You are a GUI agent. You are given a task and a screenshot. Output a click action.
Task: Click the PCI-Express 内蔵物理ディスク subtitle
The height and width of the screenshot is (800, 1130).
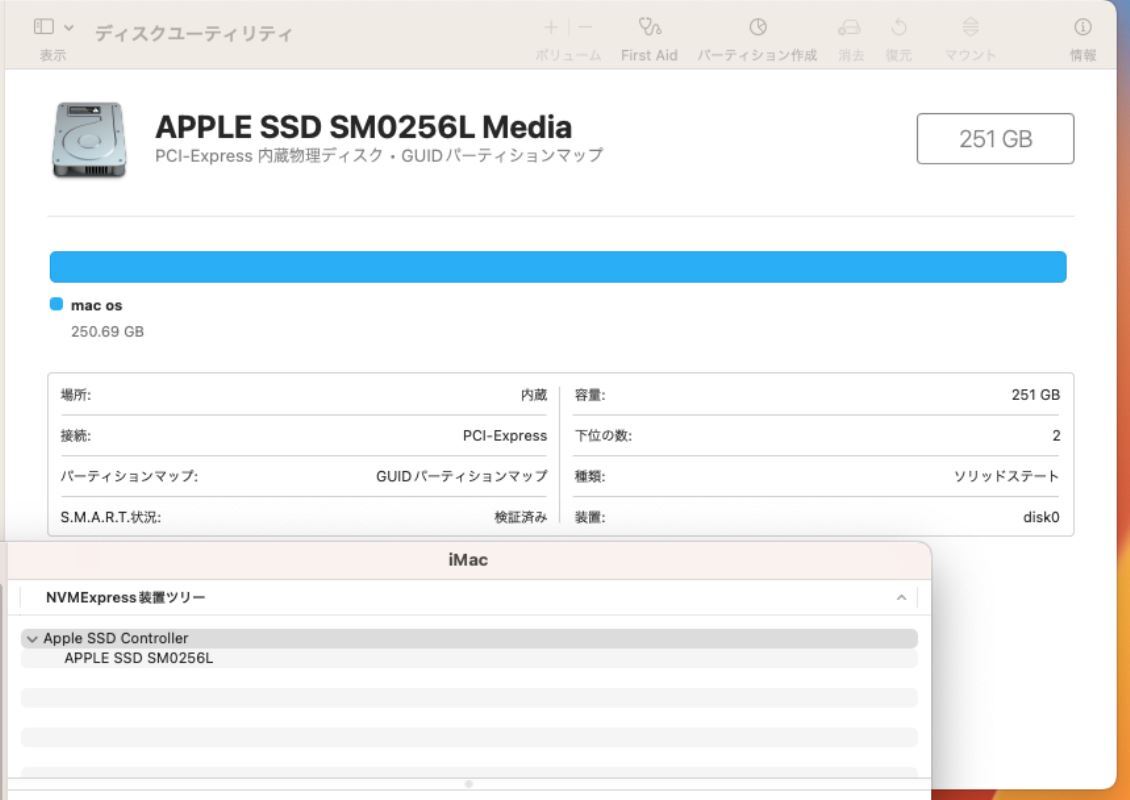click(379, 156)
